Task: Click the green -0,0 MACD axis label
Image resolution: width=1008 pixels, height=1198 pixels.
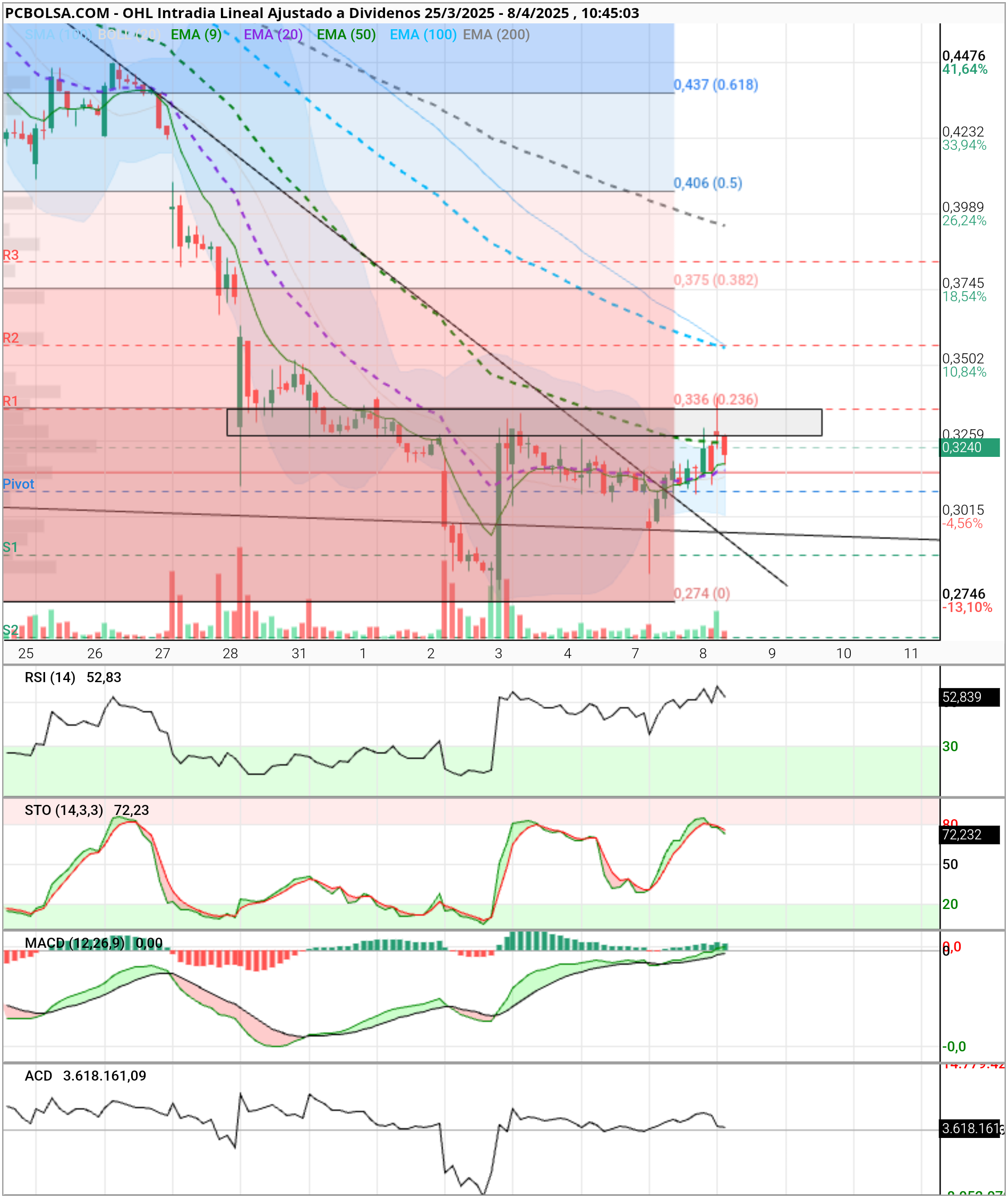Action: (954, 1047)
